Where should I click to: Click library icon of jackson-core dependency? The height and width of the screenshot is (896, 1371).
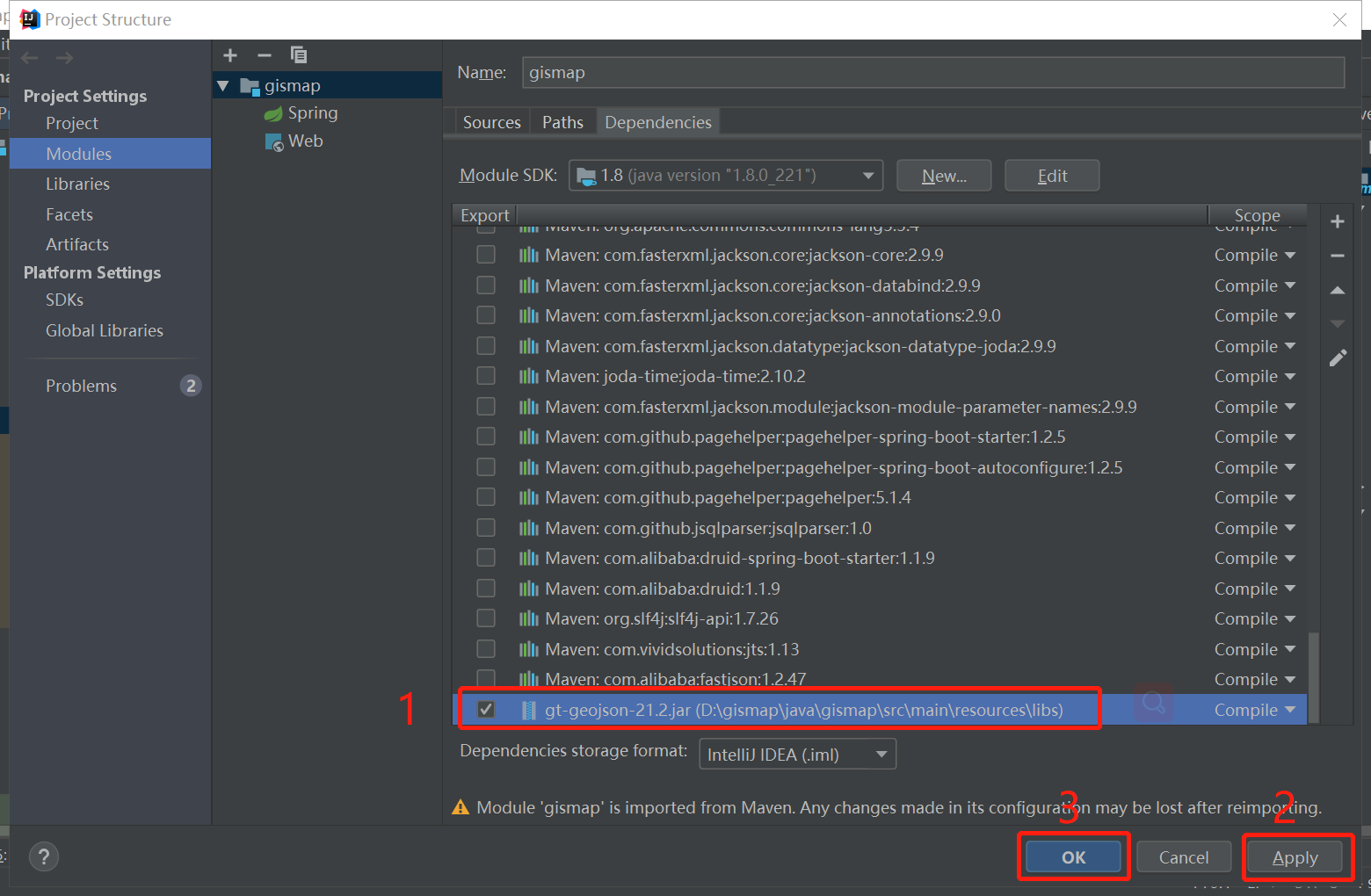click(528, 255)
